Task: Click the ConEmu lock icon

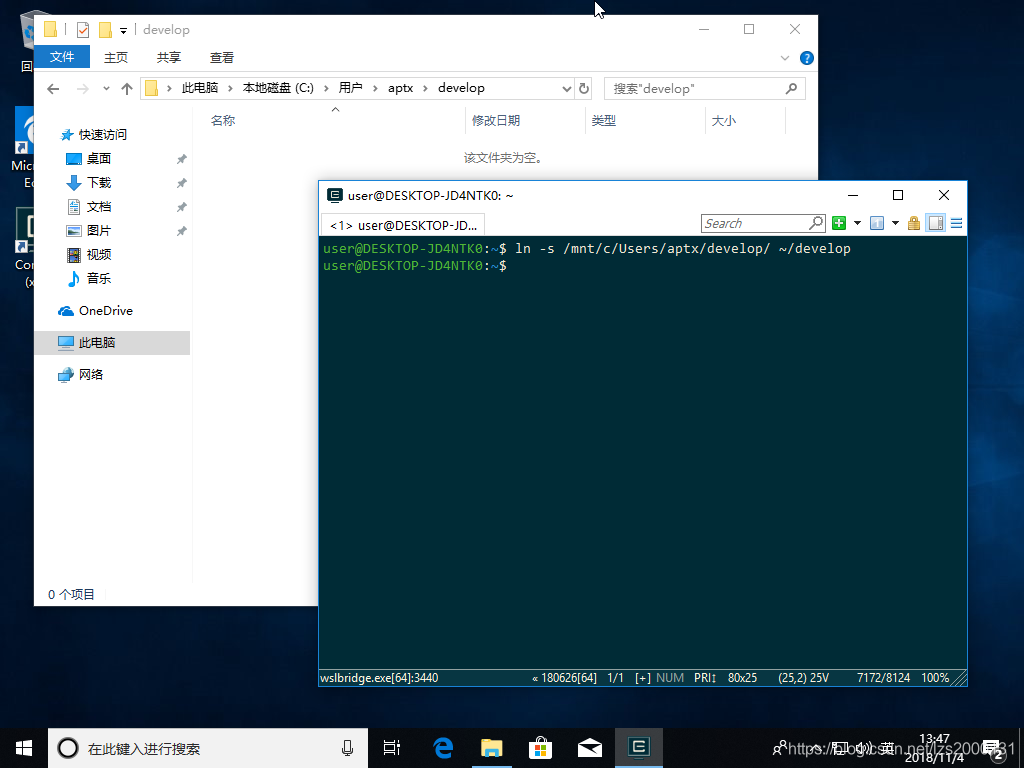Action: pyautogui.click(x=914, y=223)
